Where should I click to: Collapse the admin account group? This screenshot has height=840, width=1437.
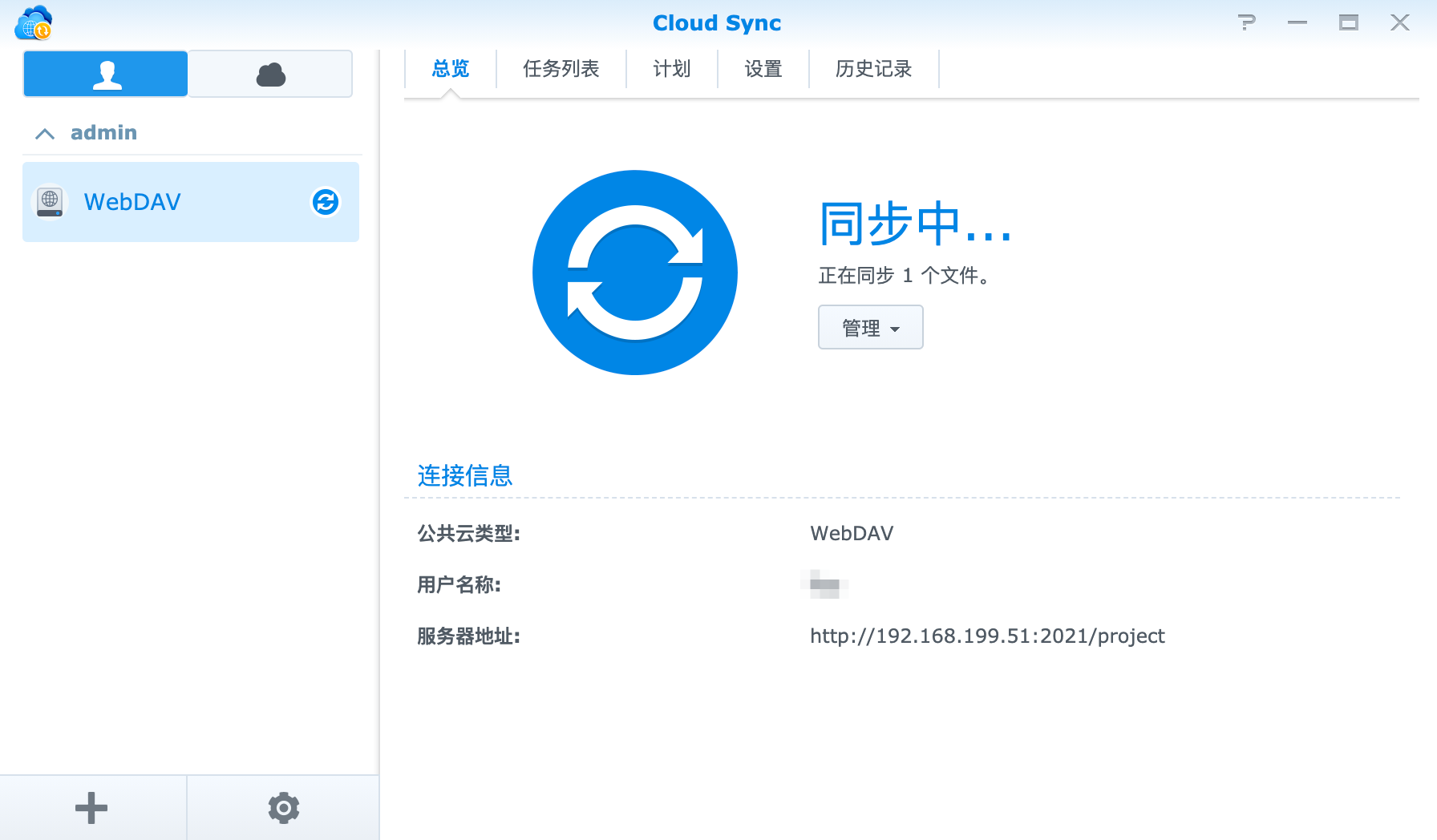[45, 133]
